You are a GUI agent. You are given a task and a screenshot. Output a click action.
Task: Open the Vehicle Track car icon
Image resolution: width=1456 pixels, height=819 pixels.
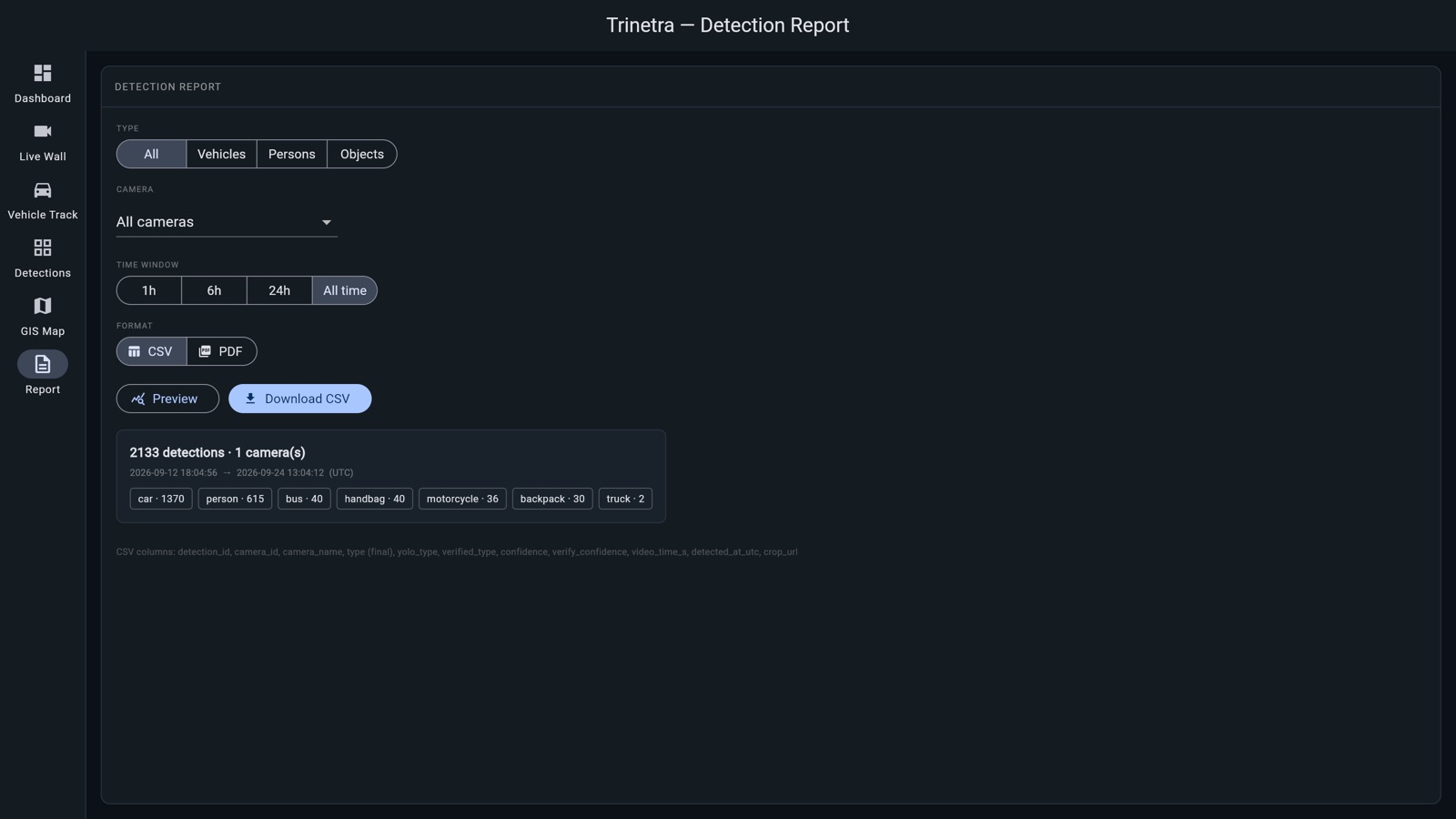pos(43,189)
